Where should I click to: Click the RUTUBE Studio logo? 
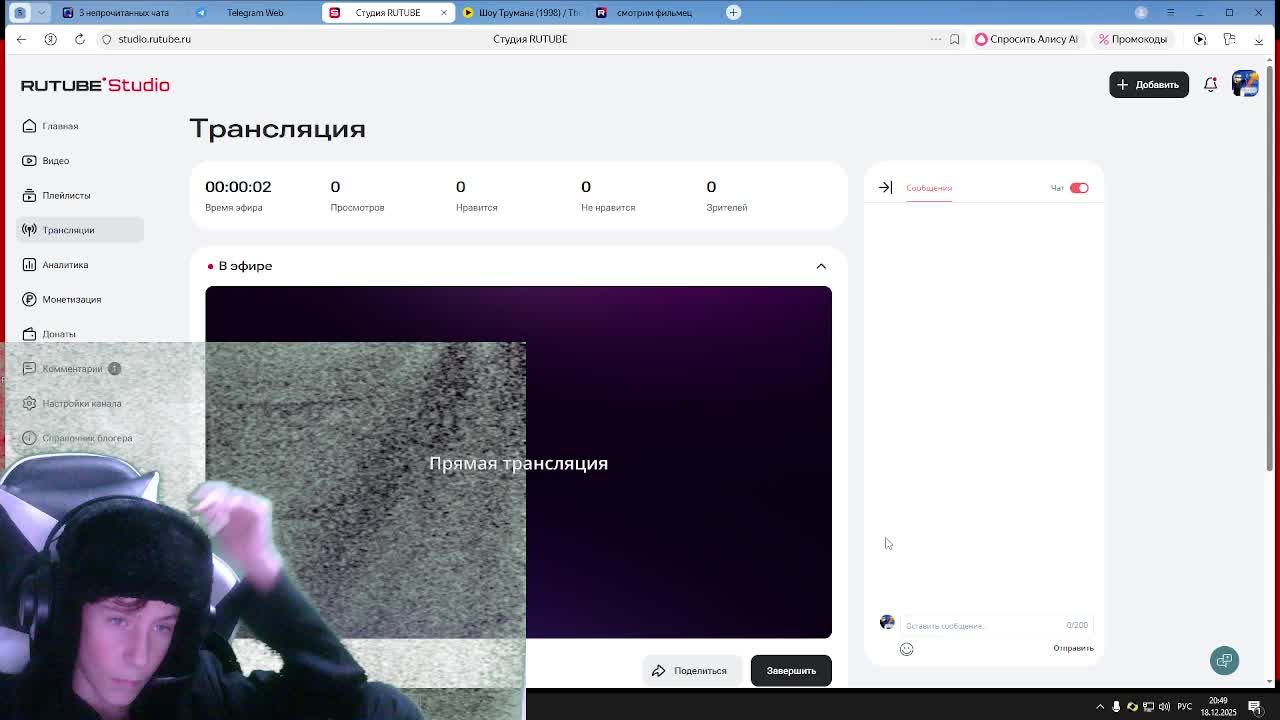(x=95, y=85)
